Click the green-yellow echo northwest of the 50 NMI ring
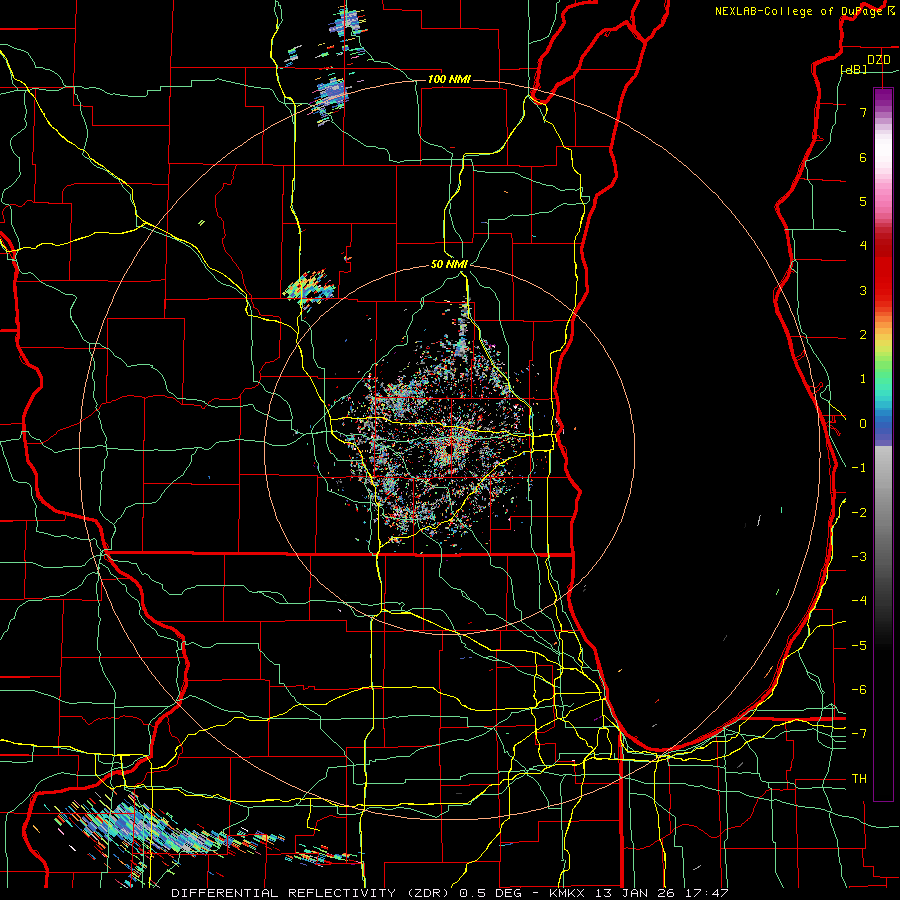 [x=309, y=287]
